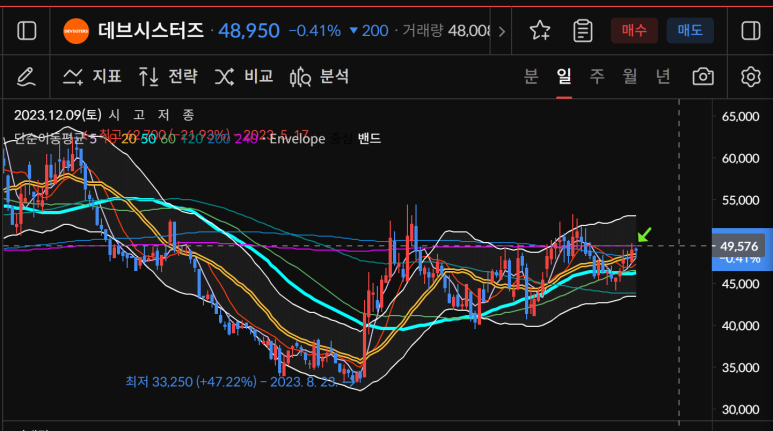Expand stock info with the chevron arrow
Viewport: 773px width, 431px height.
[502, 32]
